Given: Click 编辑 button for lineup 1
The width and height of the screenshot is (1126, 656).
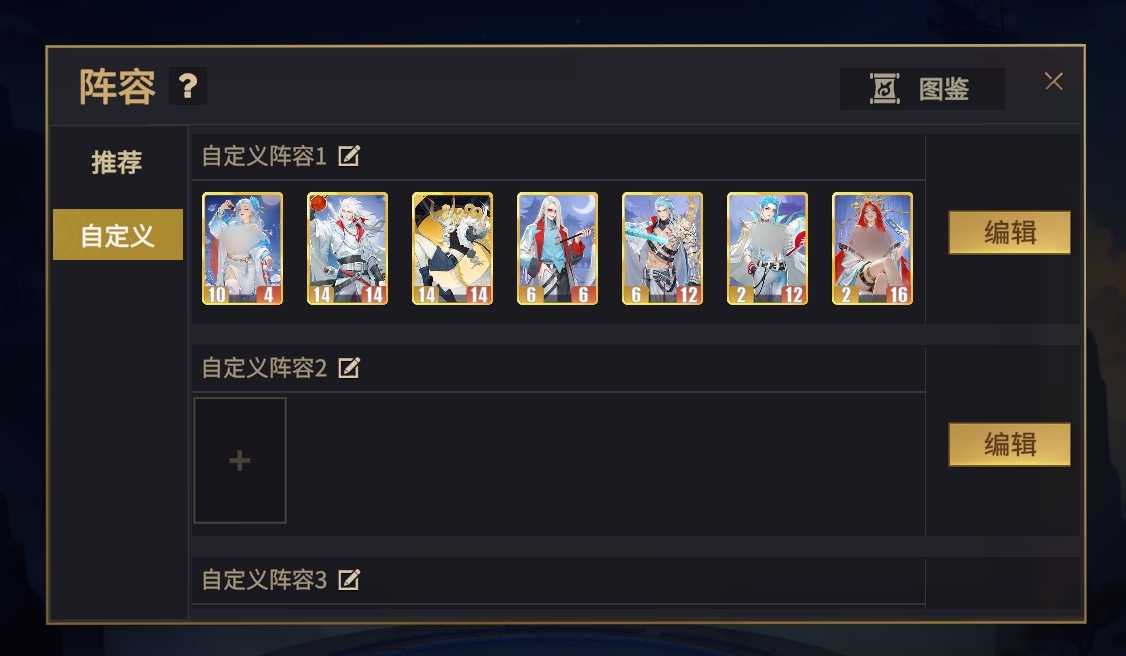Looking at the screenshot, I should [x=1010, y=233].
